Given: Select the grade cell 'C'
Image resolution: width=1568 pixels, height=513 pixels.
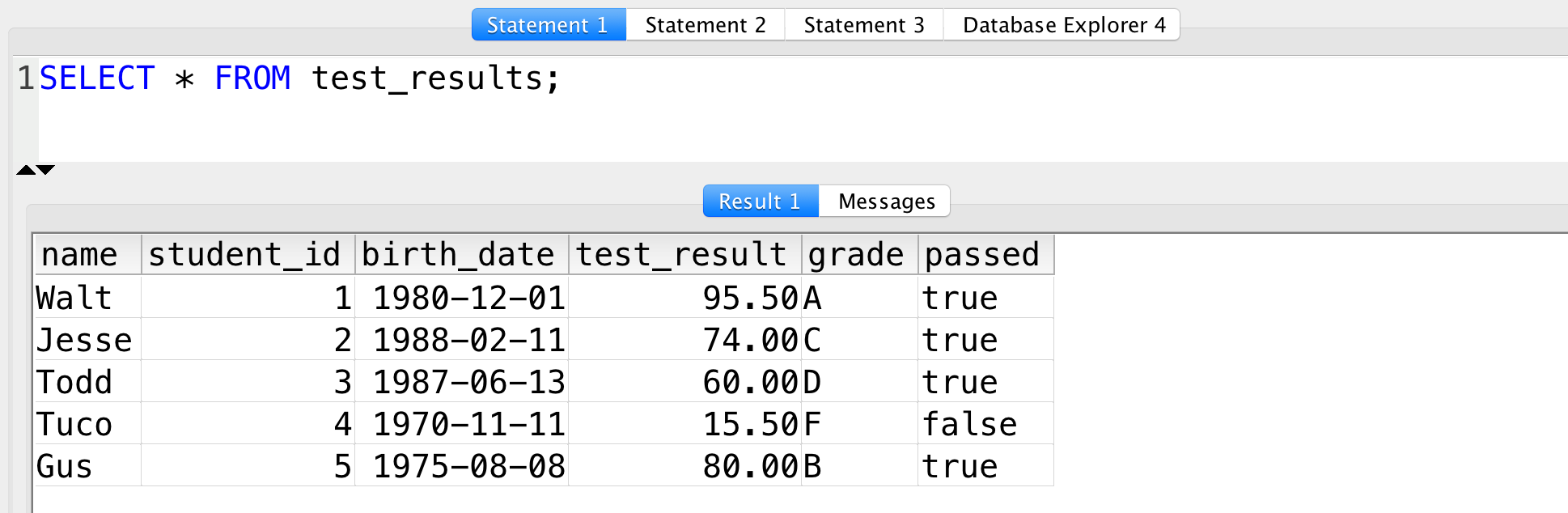Looking at the screenshot, I should click(x=860, y=339).
